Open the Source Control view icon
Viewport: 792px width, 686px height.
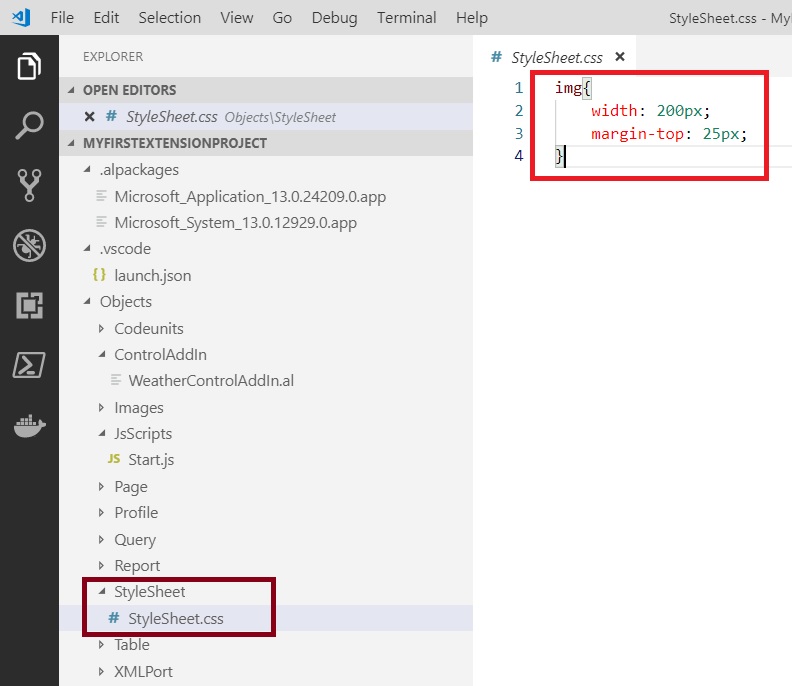29,185
